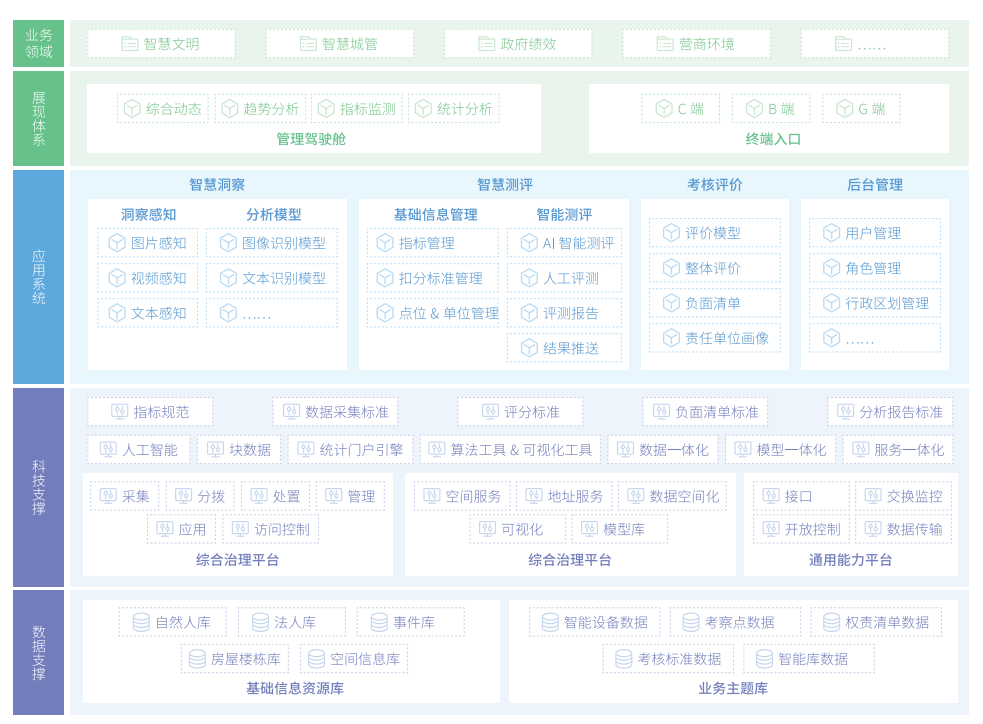Open the 终端入口 section title
Image resolution: width=983 pixels, height=724 pixels.
773,139
